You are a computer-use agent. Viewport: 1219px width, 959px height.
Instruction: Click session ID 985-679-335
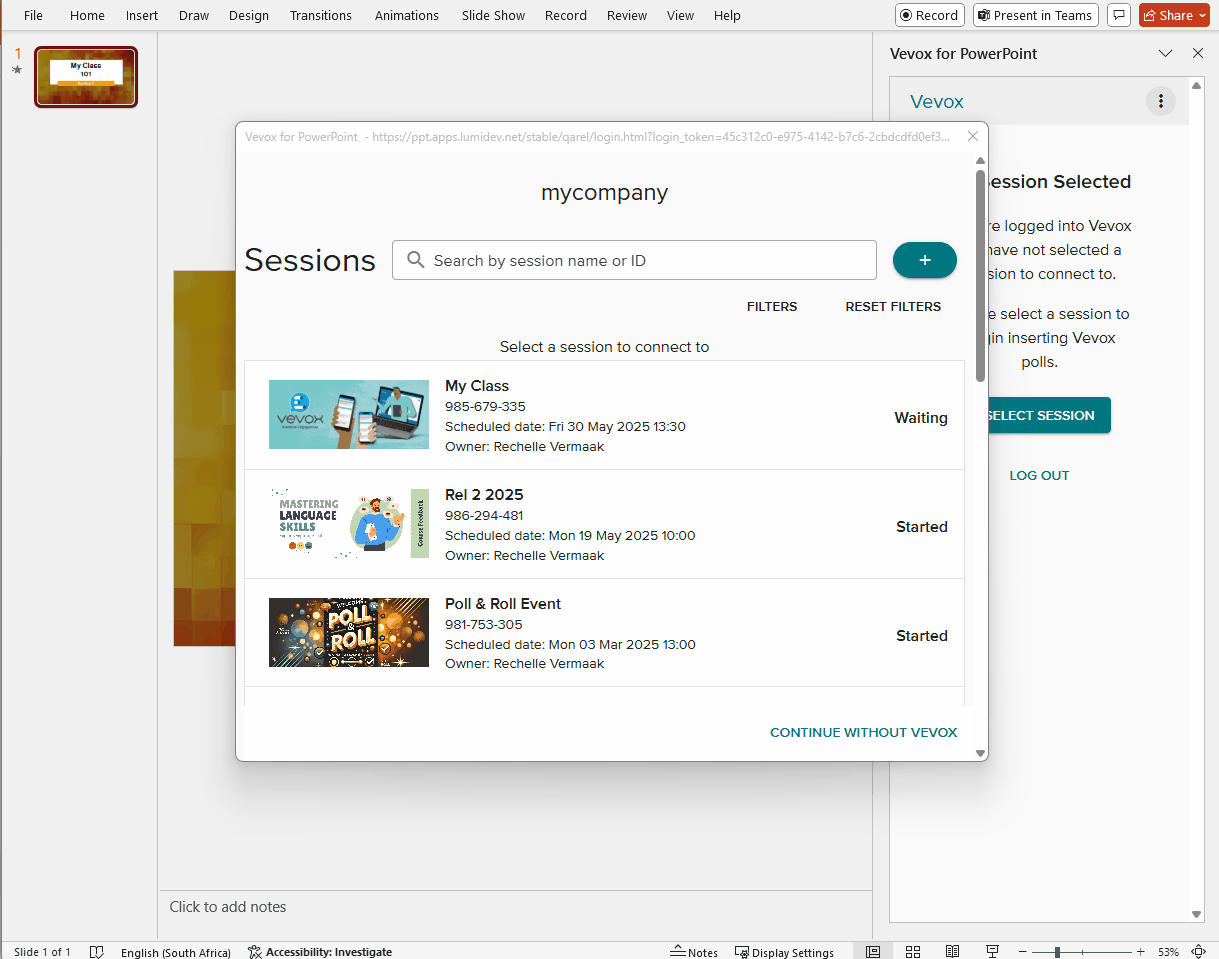485,407
